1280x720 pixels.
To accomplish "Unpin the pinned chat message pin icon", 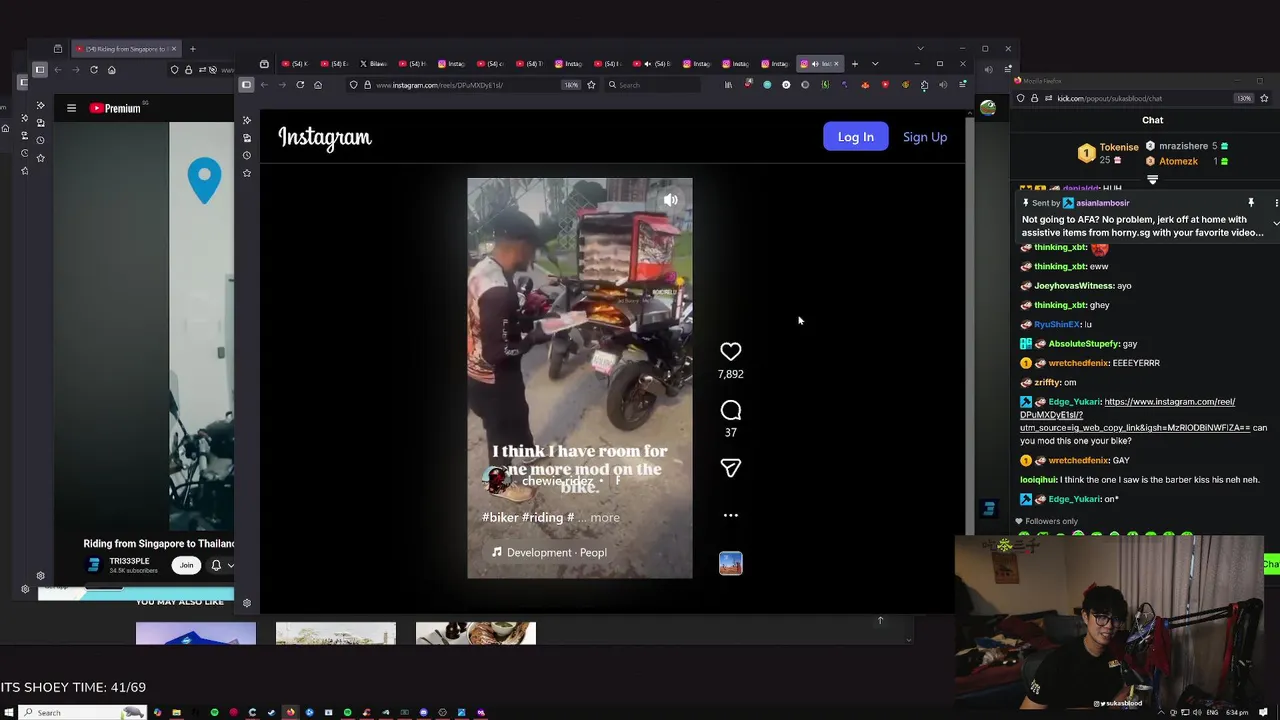I will coord(1251,203).
